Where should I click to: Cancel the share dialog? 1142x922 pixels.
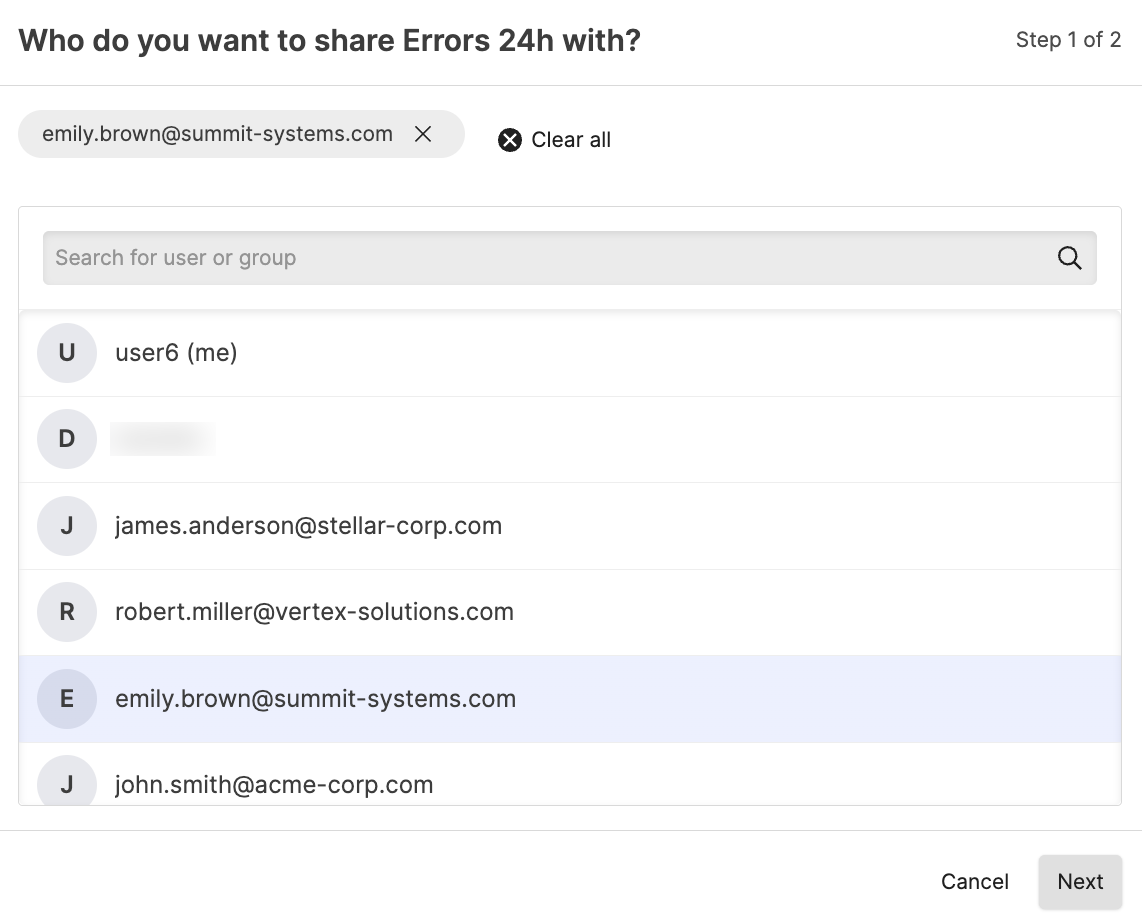click(974, 882)
